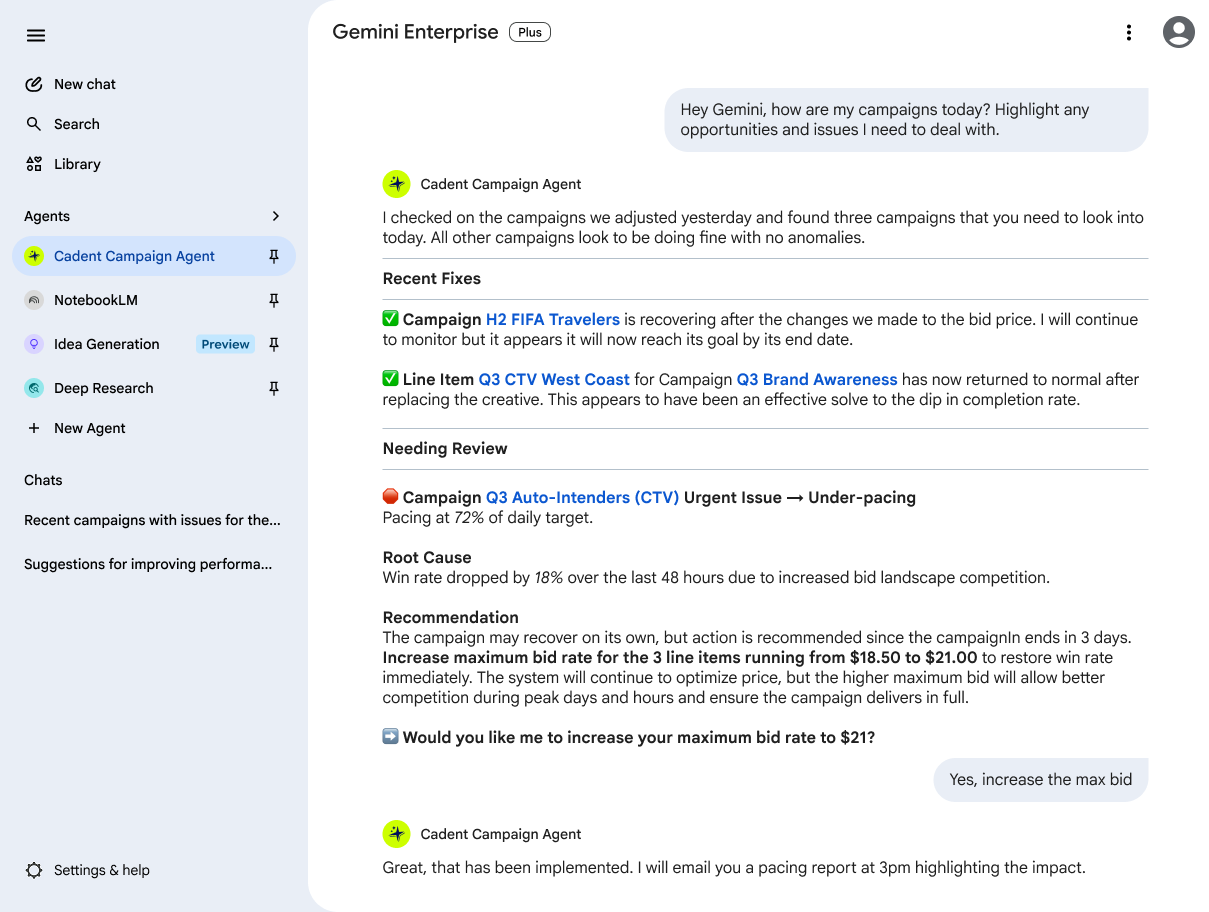The height and width of the screenshot is (912, 1209).
Task: Click the Search magnifier icon
Action: click(34, 124)
